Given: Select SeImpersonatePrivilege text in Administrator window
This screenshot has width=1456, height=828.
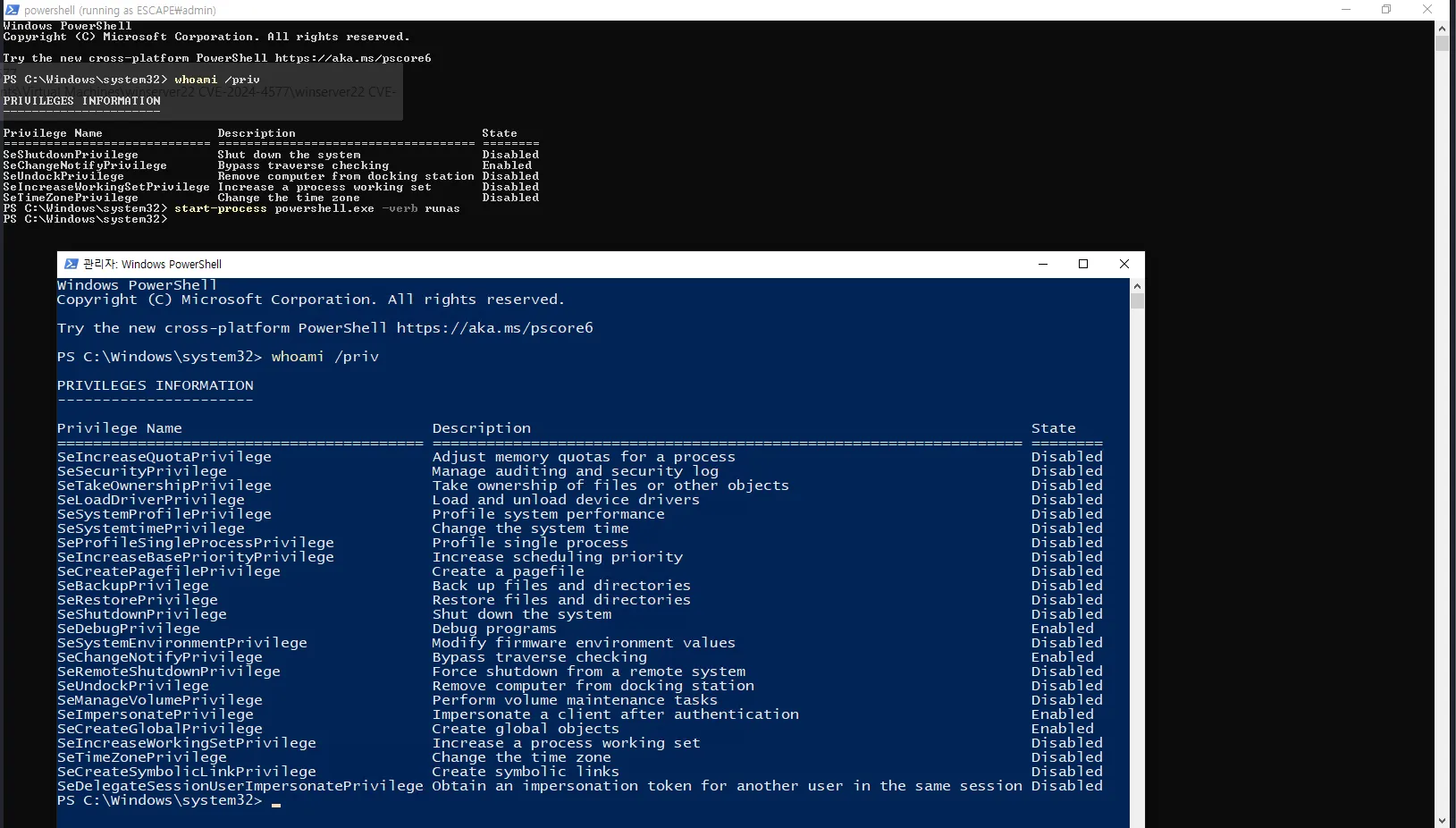Looking at the screenshot, I should pos(156,714).
